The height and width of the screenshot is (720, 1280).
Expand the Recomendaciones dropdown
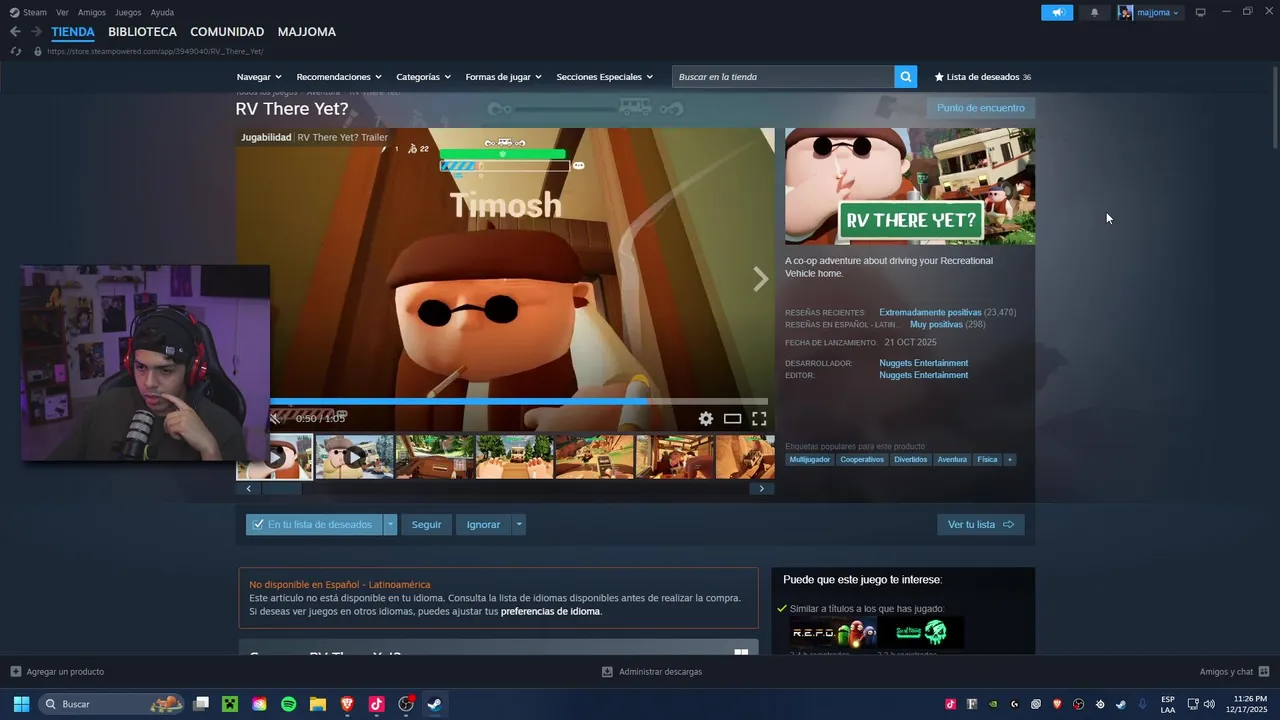pos(339,77)
